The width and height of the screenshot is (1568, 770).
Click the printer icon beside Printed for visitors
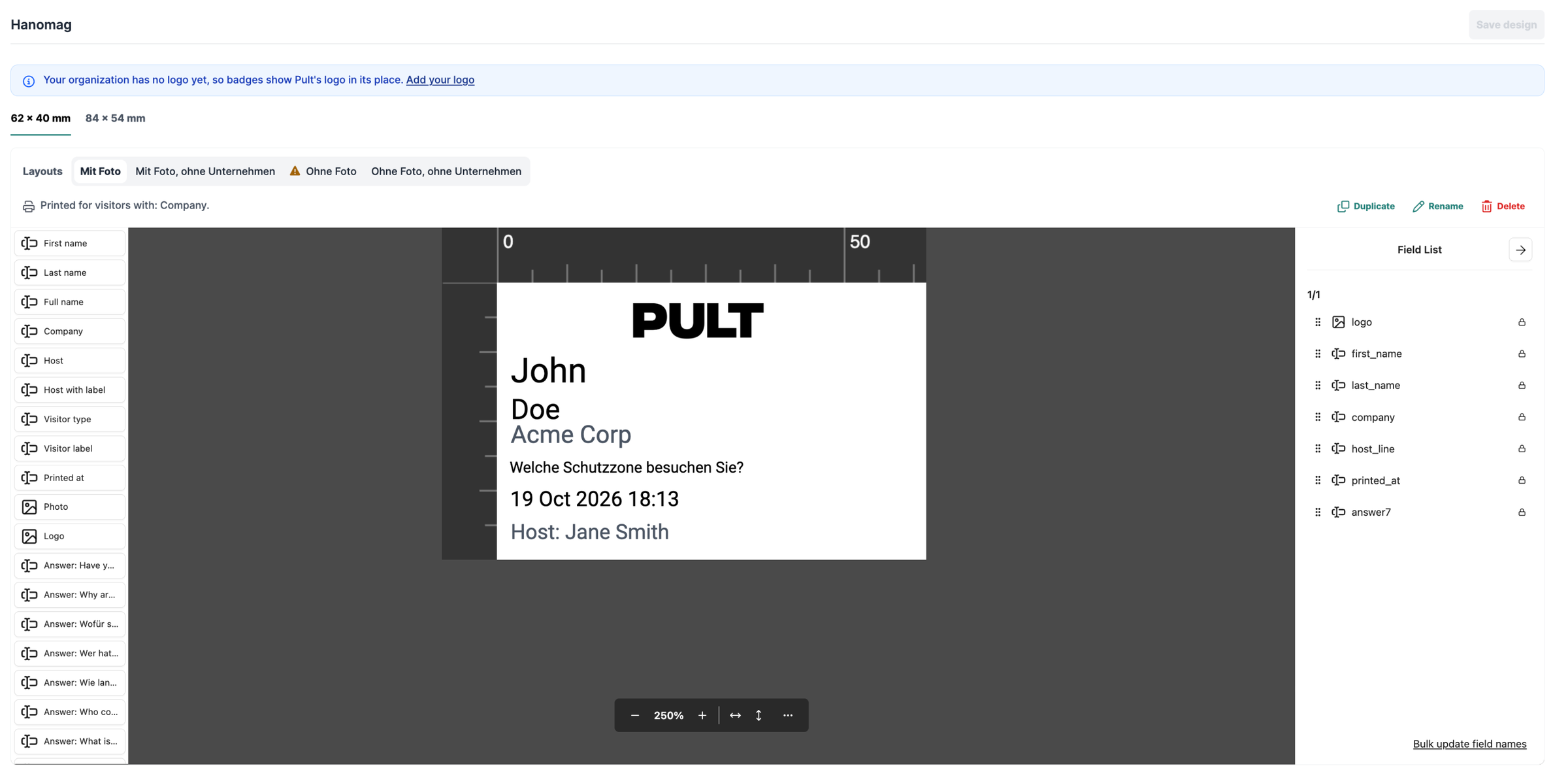click(x=28, y=206)
